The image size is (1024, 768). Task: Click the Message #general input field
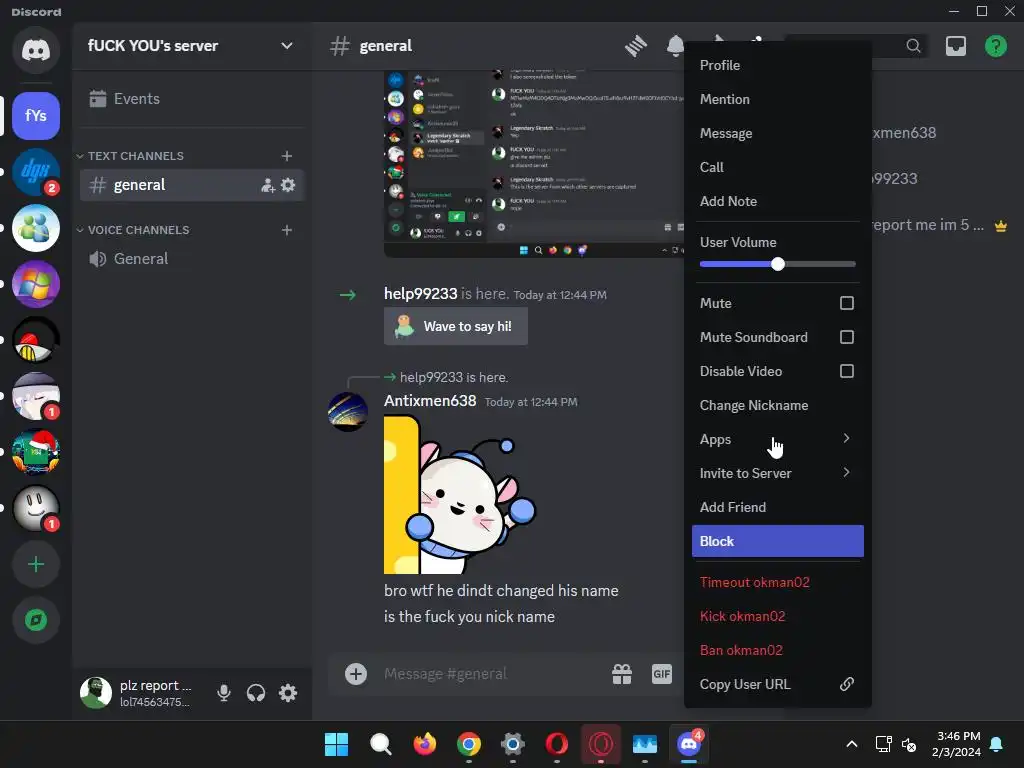pos(490,674)
